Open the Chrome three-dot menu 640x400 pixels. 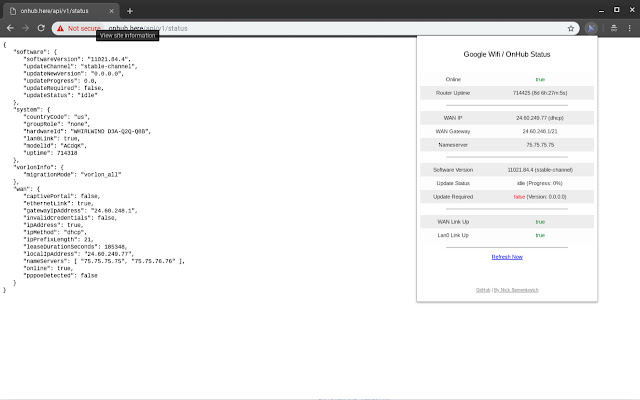(x=629, y=28)
